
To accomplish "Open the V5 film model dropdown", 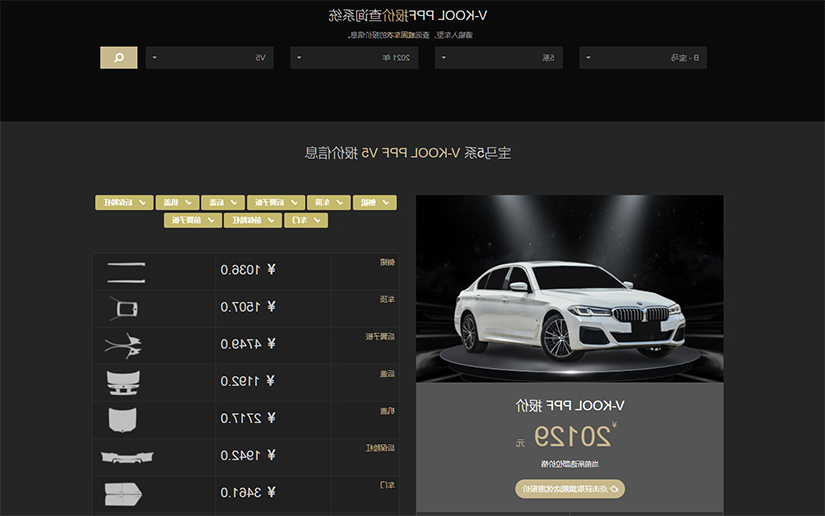I will pyautogui.click(x=210, y=58).
